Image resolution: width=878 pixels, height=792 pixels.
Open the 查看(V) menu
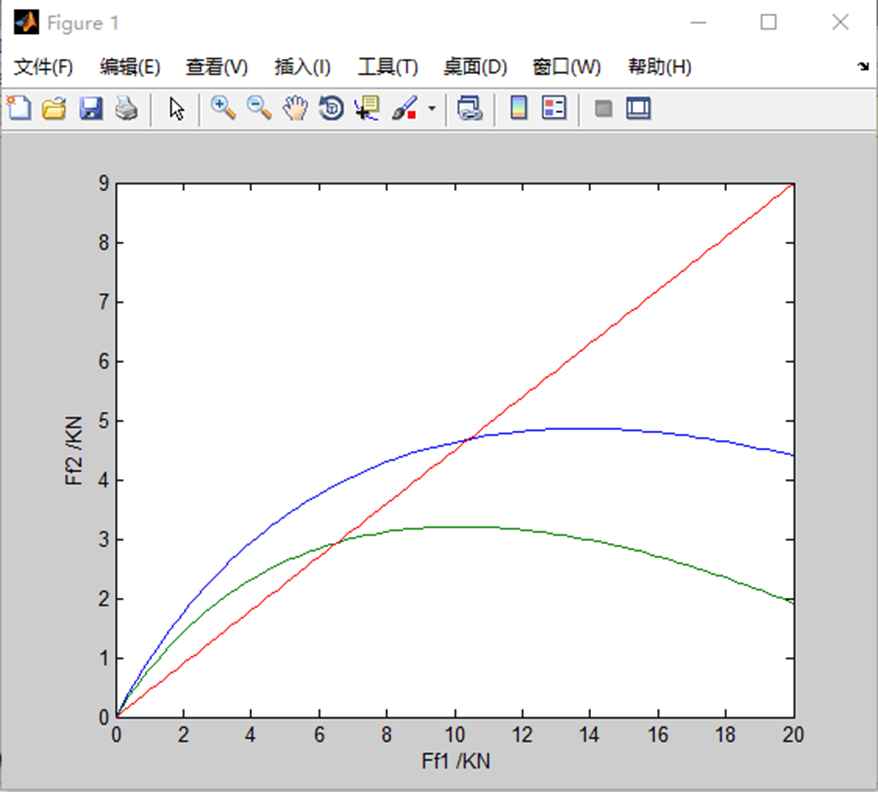coord(217,67)
